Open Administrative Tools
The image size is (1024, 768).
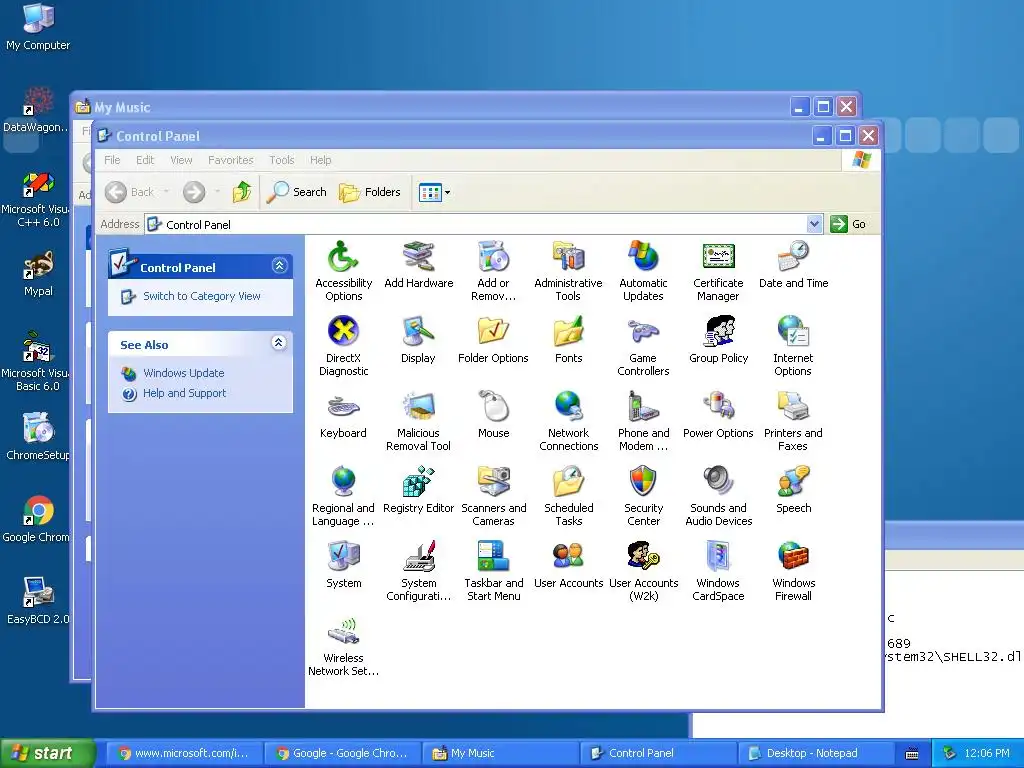point(568,270)
